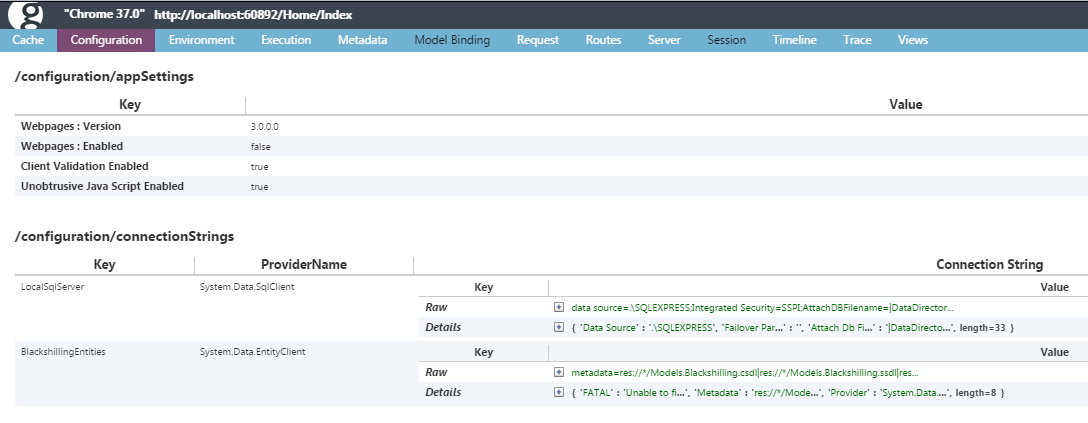The height and width of the screenshot is (423, 1088).
Task: Select the Server tab
Action: click(x=664, y=40)
